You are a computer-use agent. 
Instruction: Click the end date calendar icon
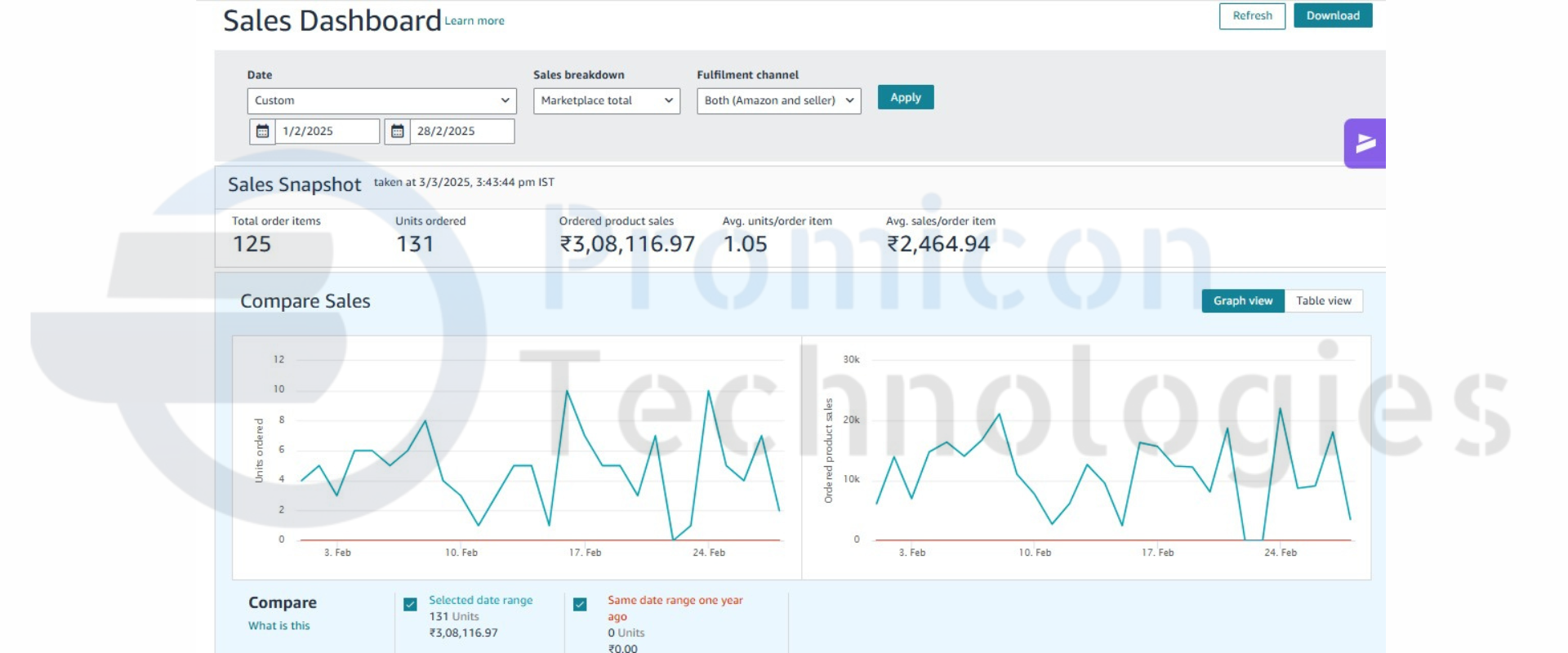[x=397, y=131]
